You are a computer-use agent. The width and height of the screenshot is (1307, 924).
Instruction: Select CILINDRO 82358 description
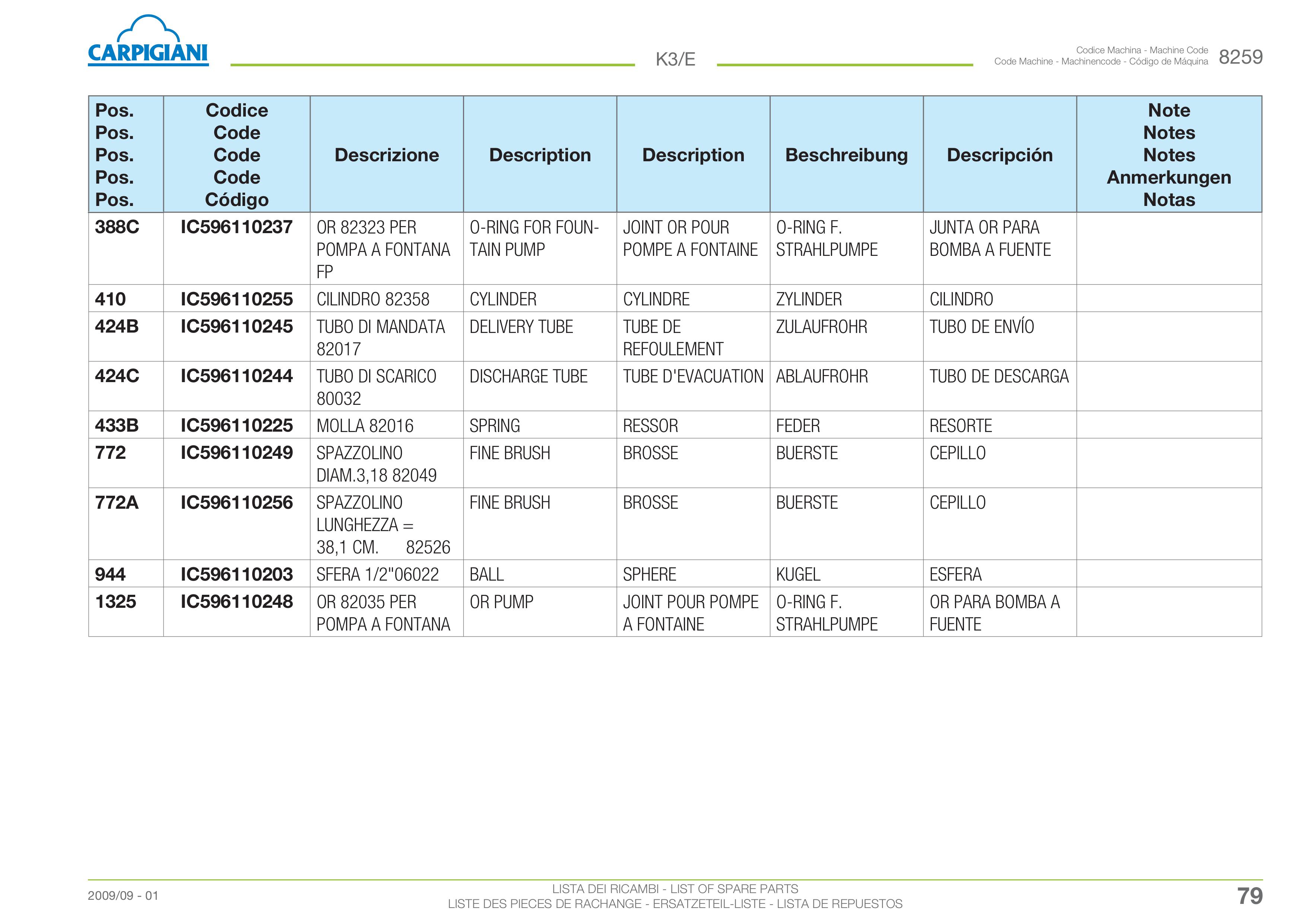point(373,299)
